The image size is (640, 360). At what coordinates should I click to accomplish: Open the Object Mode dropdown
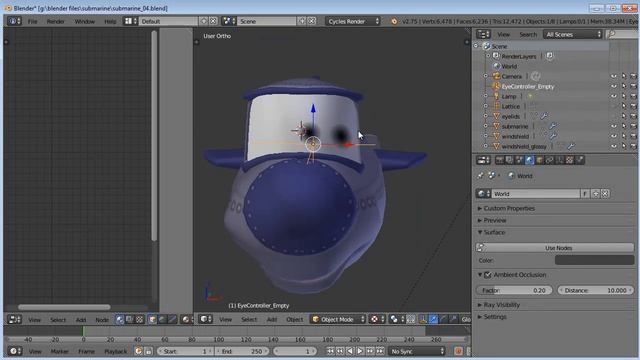coord(338,320)
